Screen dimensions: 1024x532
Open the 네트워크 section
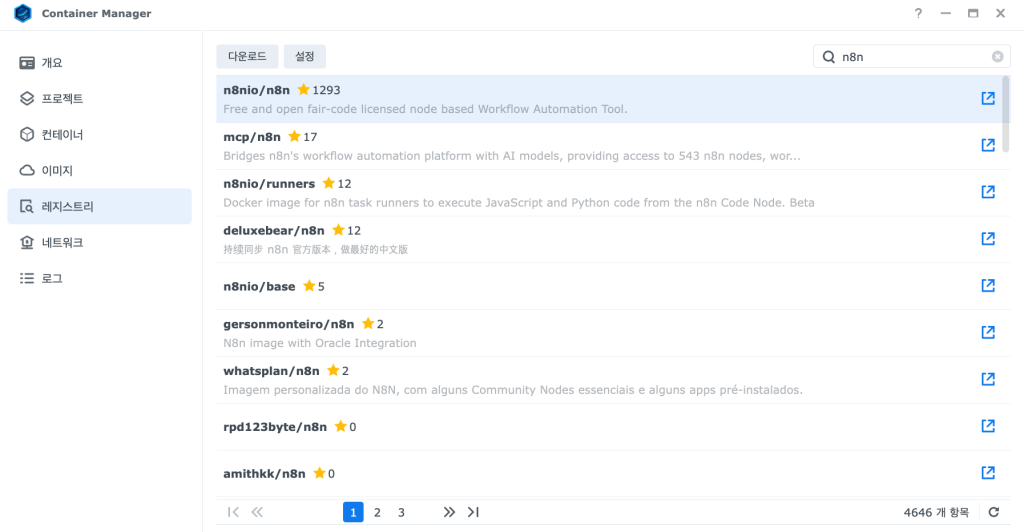point(99,242)
